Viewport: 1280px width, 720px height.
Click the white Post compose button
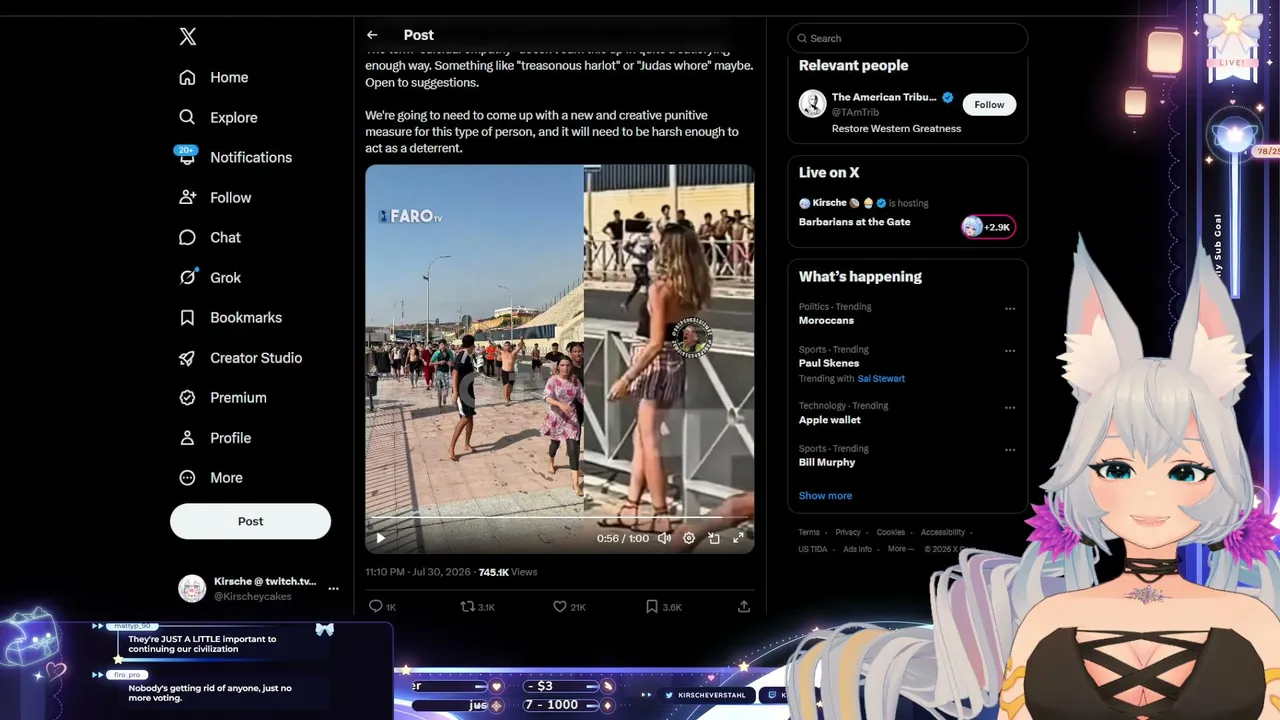pos(250,521)
